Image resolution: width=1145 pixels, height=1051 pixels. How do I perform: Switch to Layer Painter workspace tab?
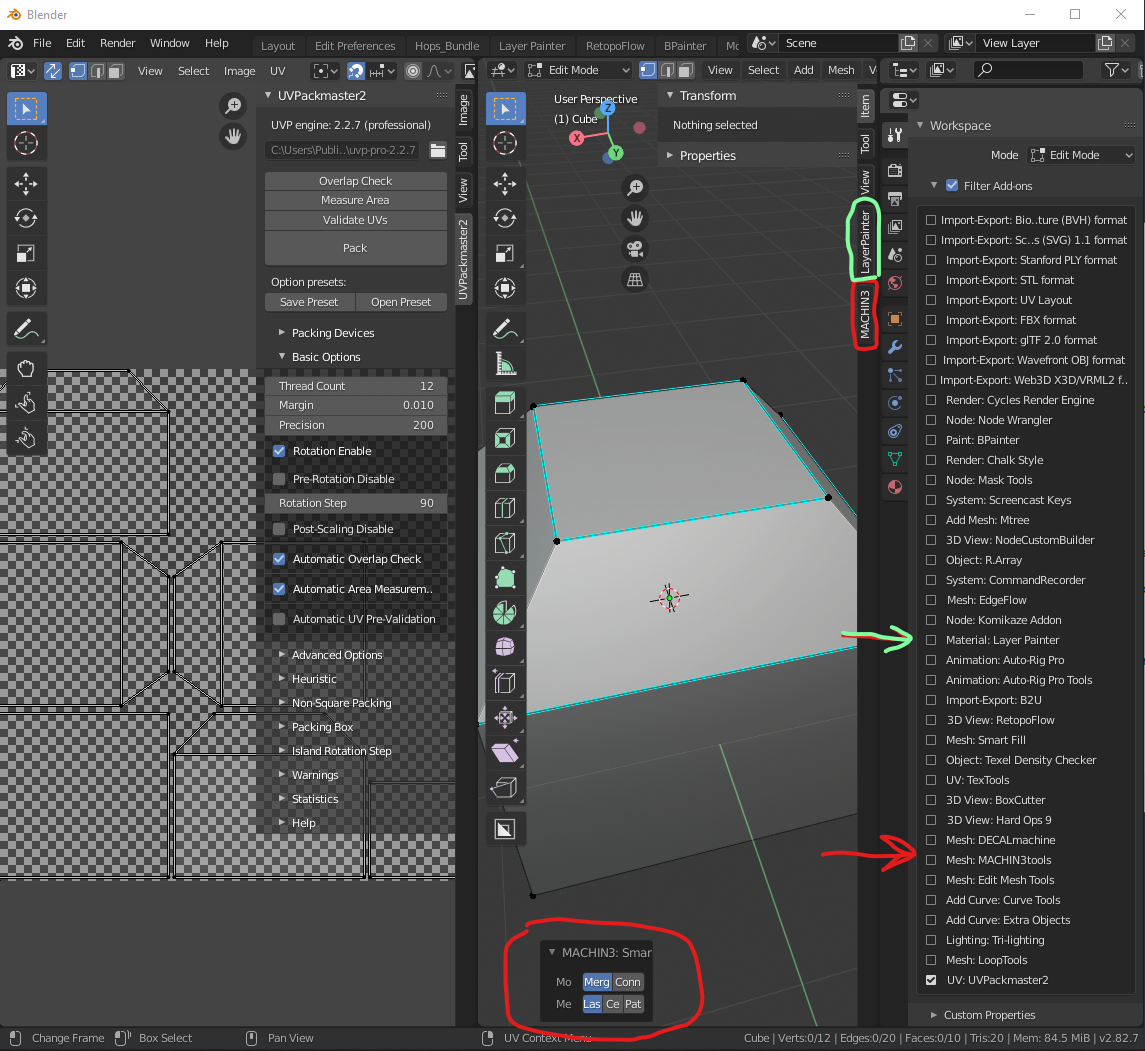(532, 45)
